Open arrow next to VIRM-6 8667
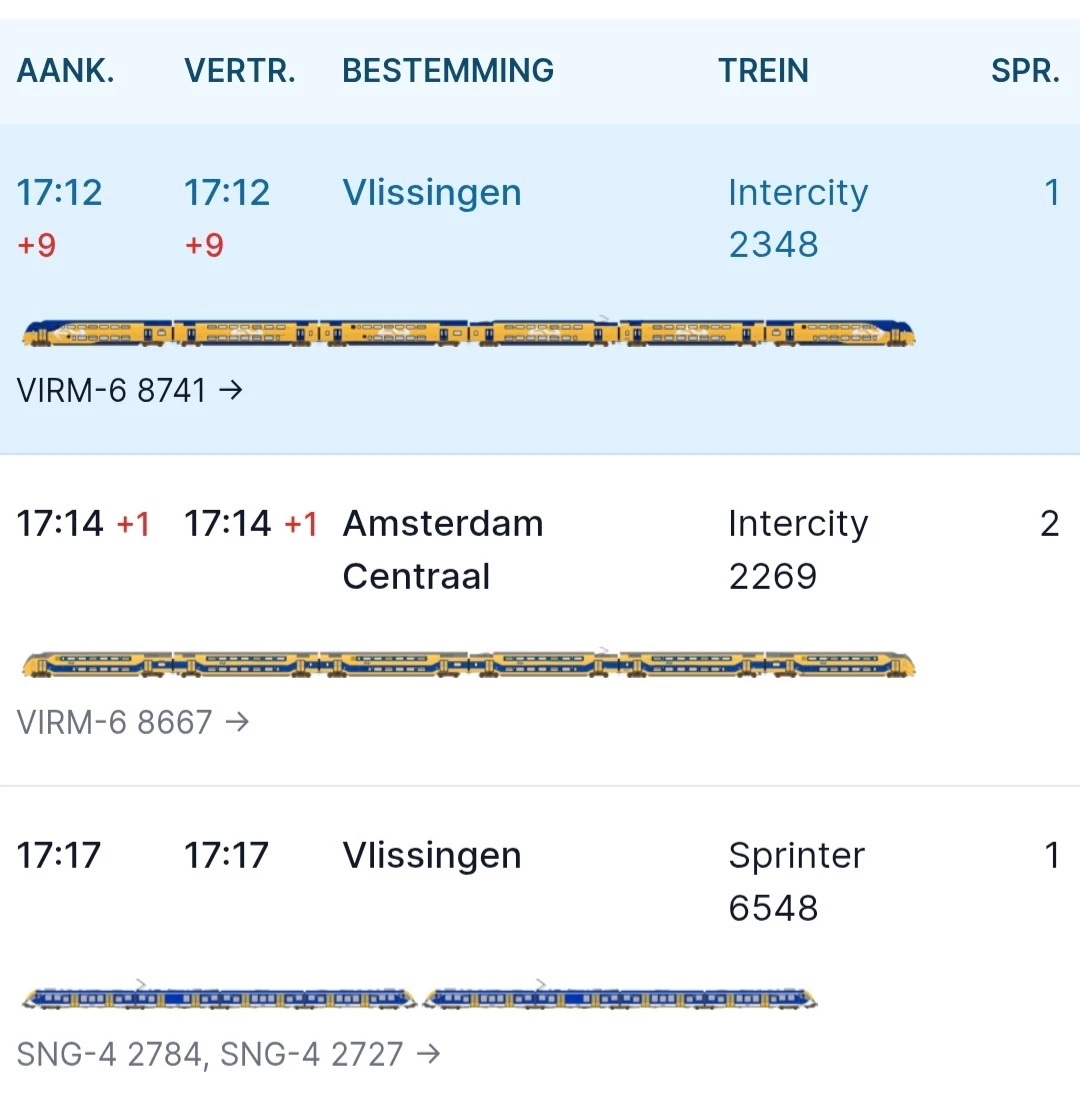 click(x=237, y=721)
